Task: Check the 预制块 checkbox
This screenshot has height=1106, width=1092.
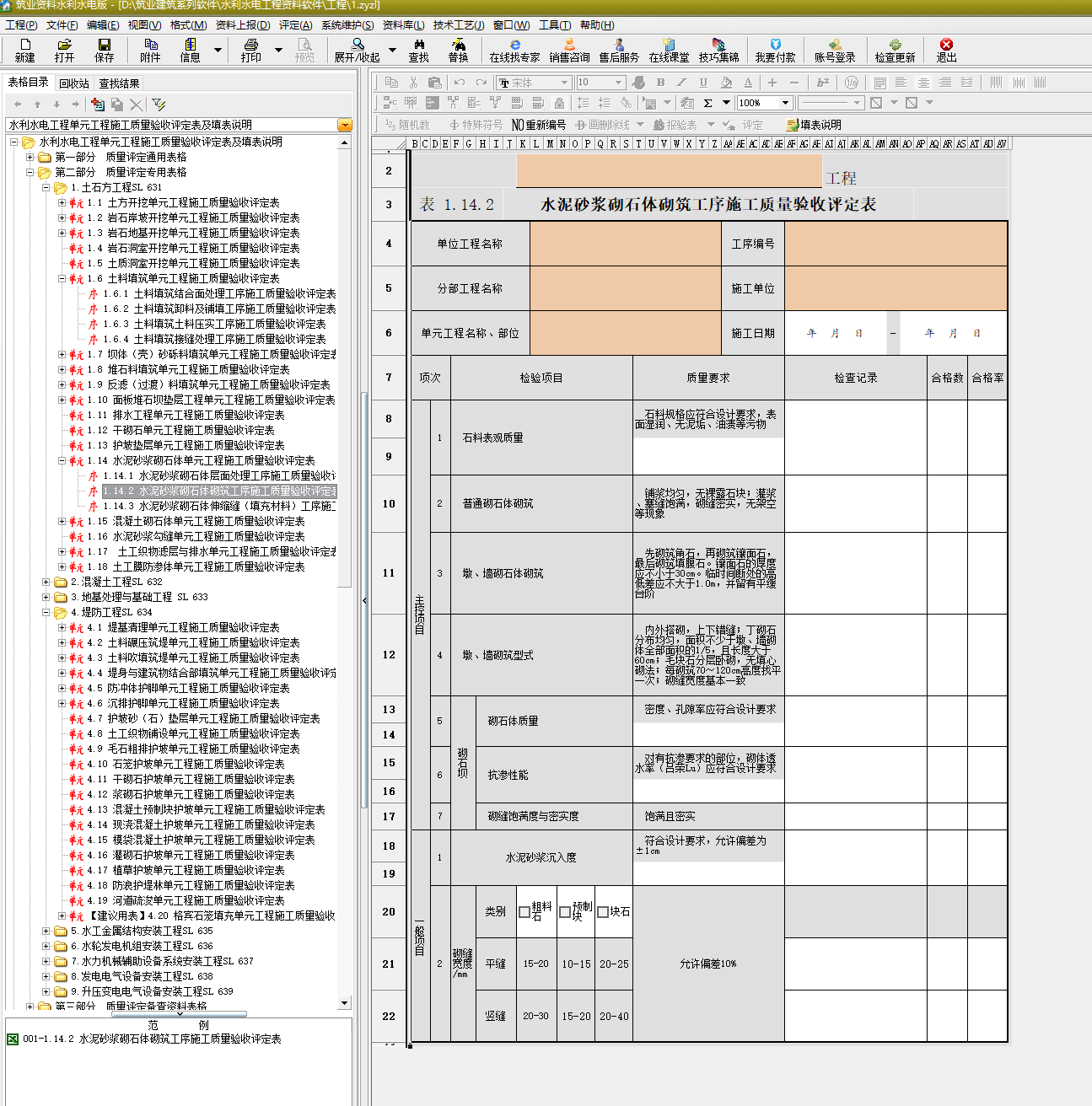Action: (x=565, y=912)
